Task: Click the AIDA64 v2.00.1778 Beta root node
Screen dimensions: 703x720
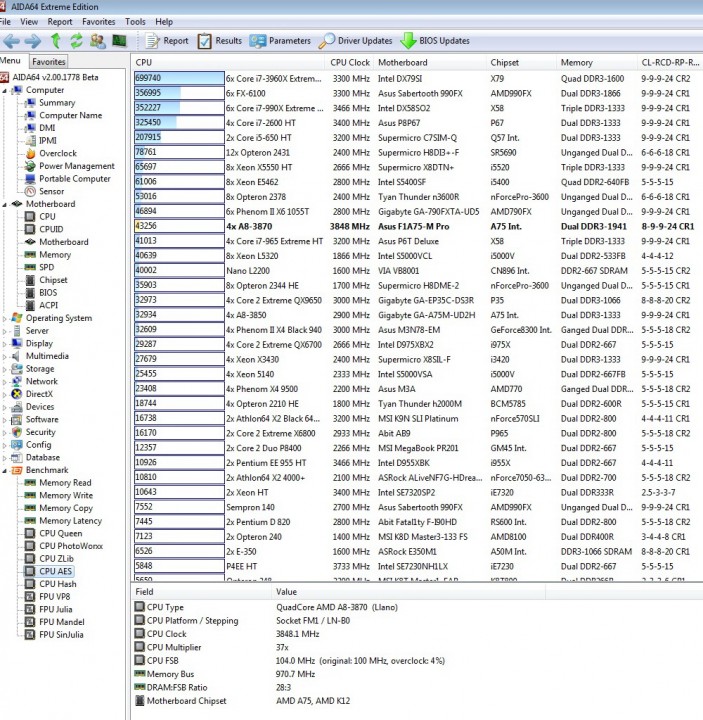Action: [55, 77]
